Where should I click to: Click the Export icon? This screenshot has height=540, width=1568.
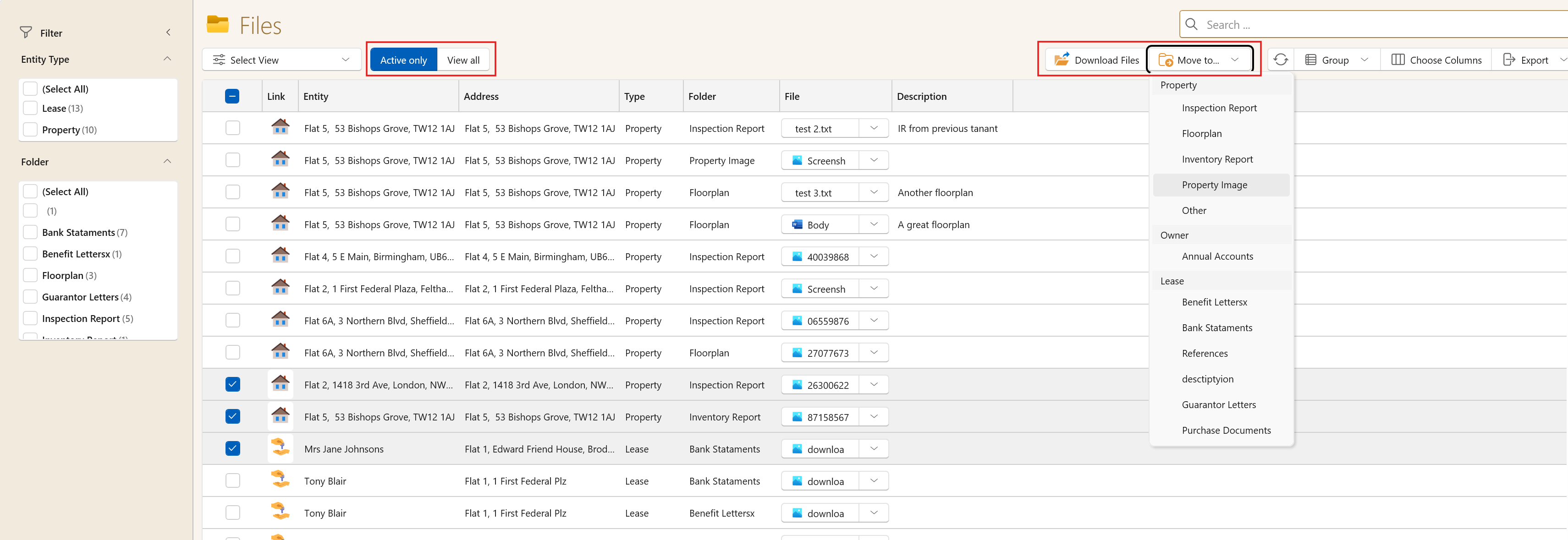(x=1509, y=60)
